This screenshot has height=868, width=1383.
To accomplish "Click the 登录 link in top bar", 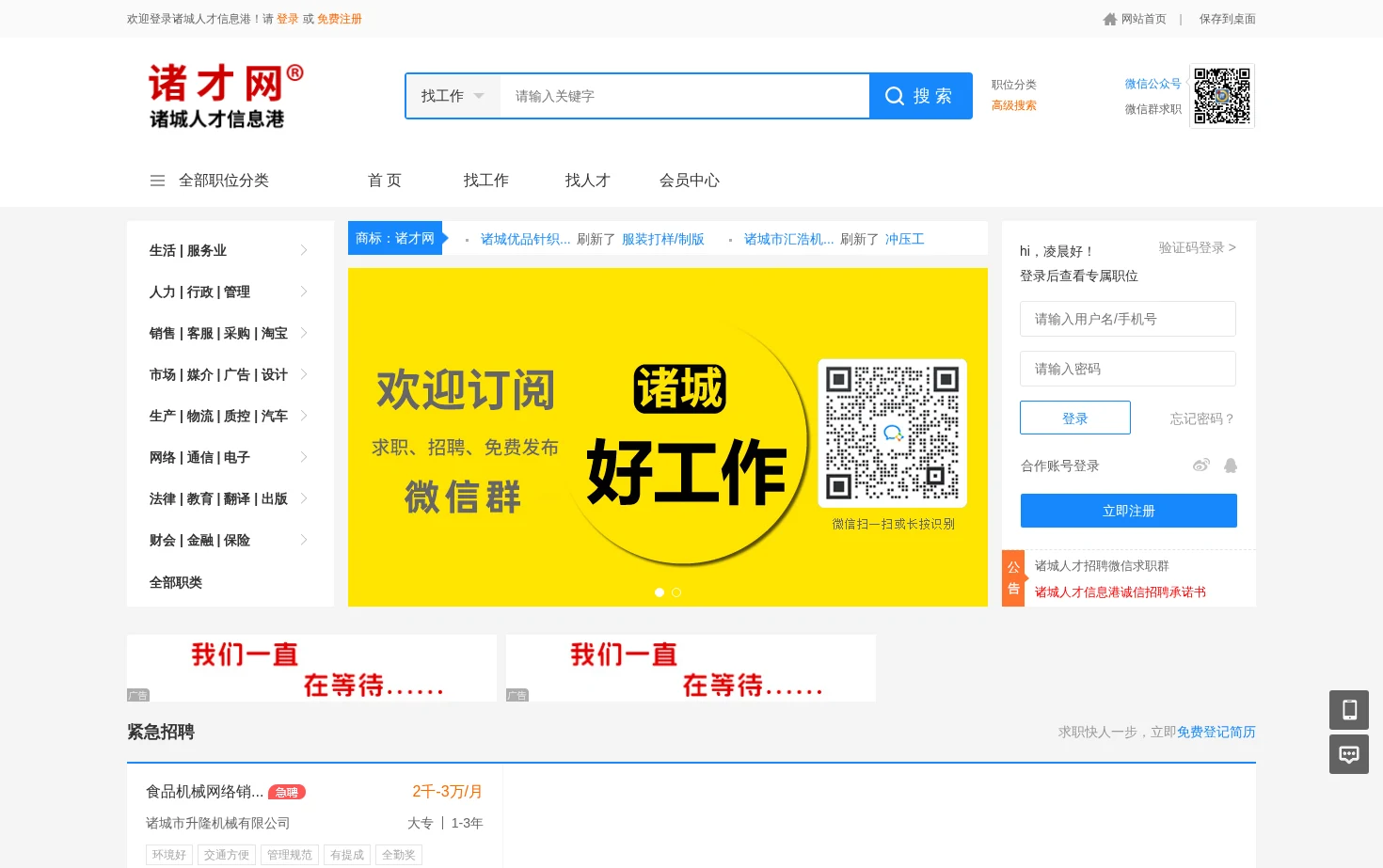I will pos(288,19).
